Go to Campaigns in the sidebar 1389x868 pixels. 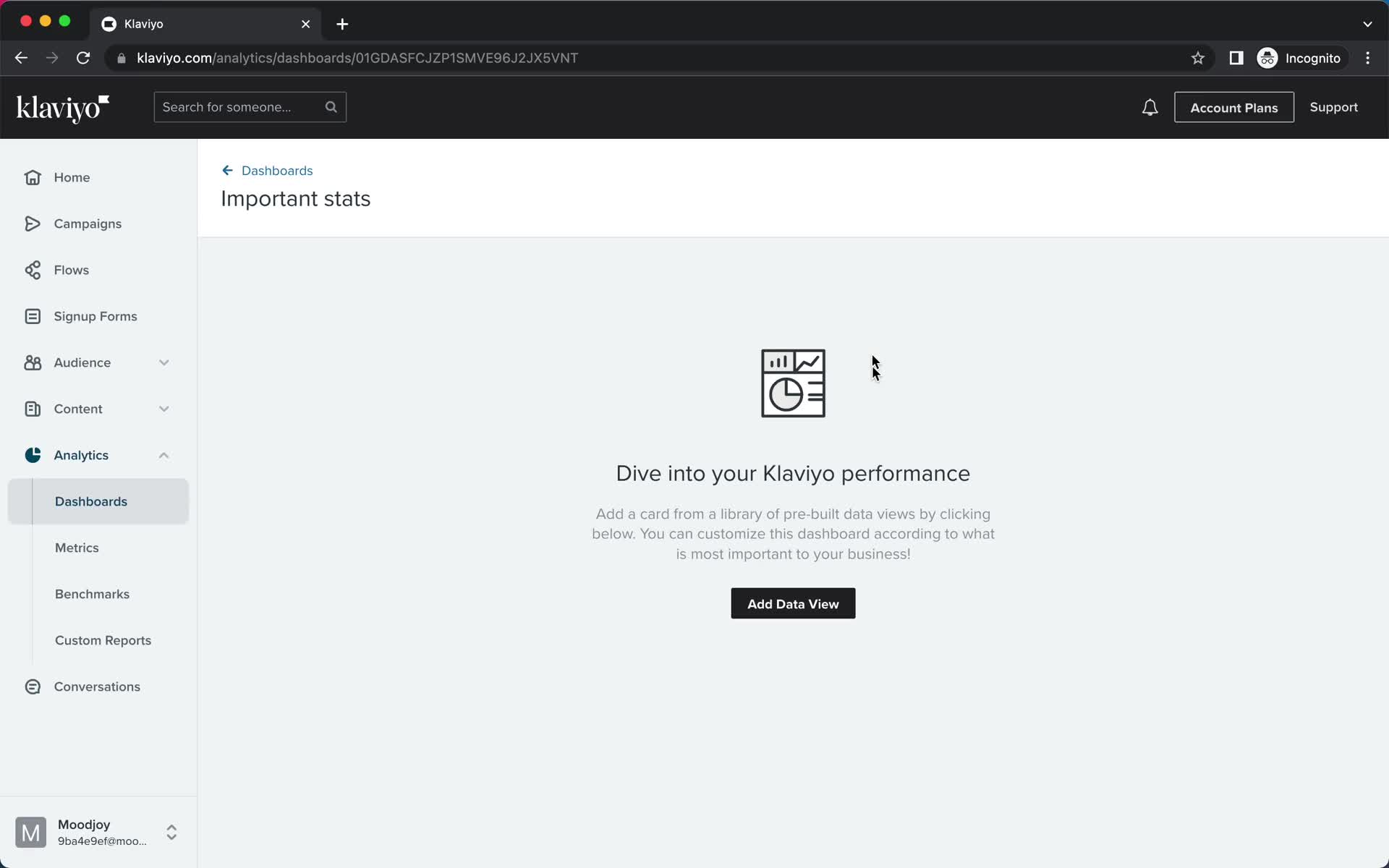click(x=88, y=224)
